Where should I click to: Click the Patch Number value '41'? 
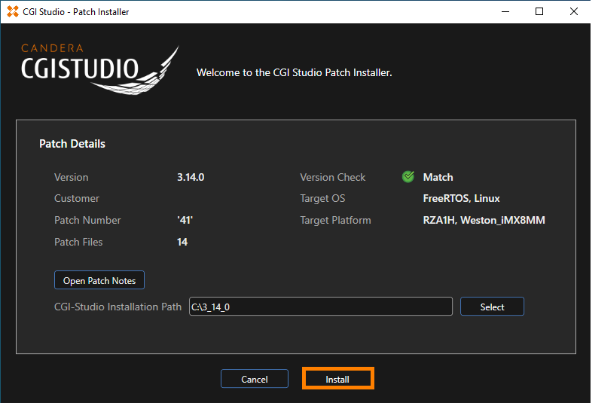pyautogui.click(x=185, y=220)
